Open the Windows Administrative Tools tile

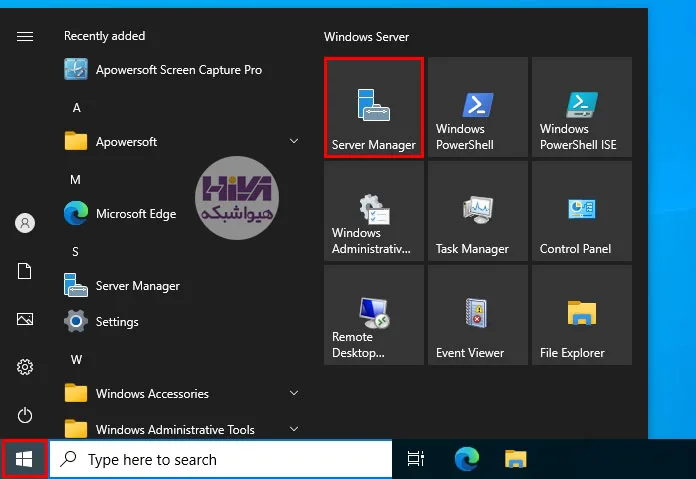point(374,211)
